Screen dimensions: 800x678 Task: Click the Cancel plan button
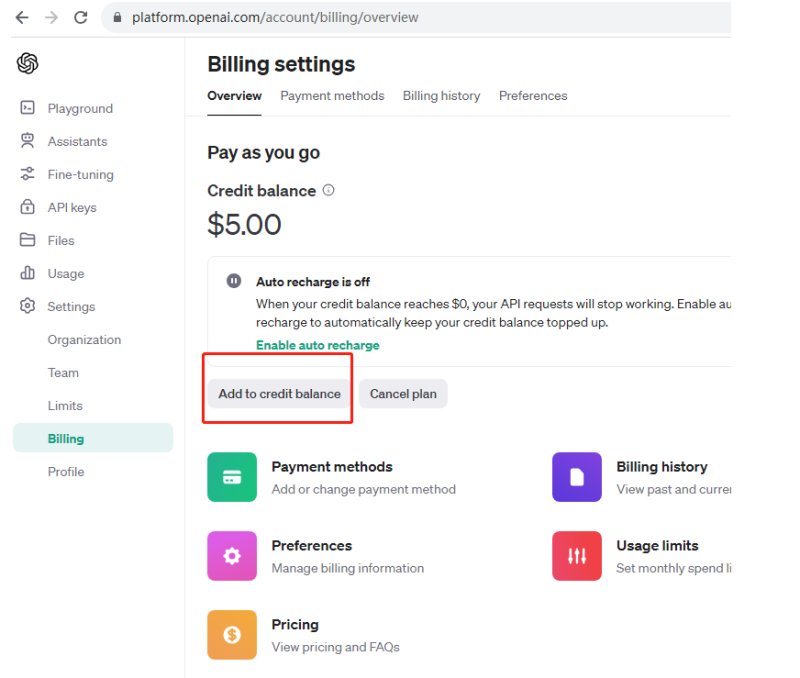point(403,393)
